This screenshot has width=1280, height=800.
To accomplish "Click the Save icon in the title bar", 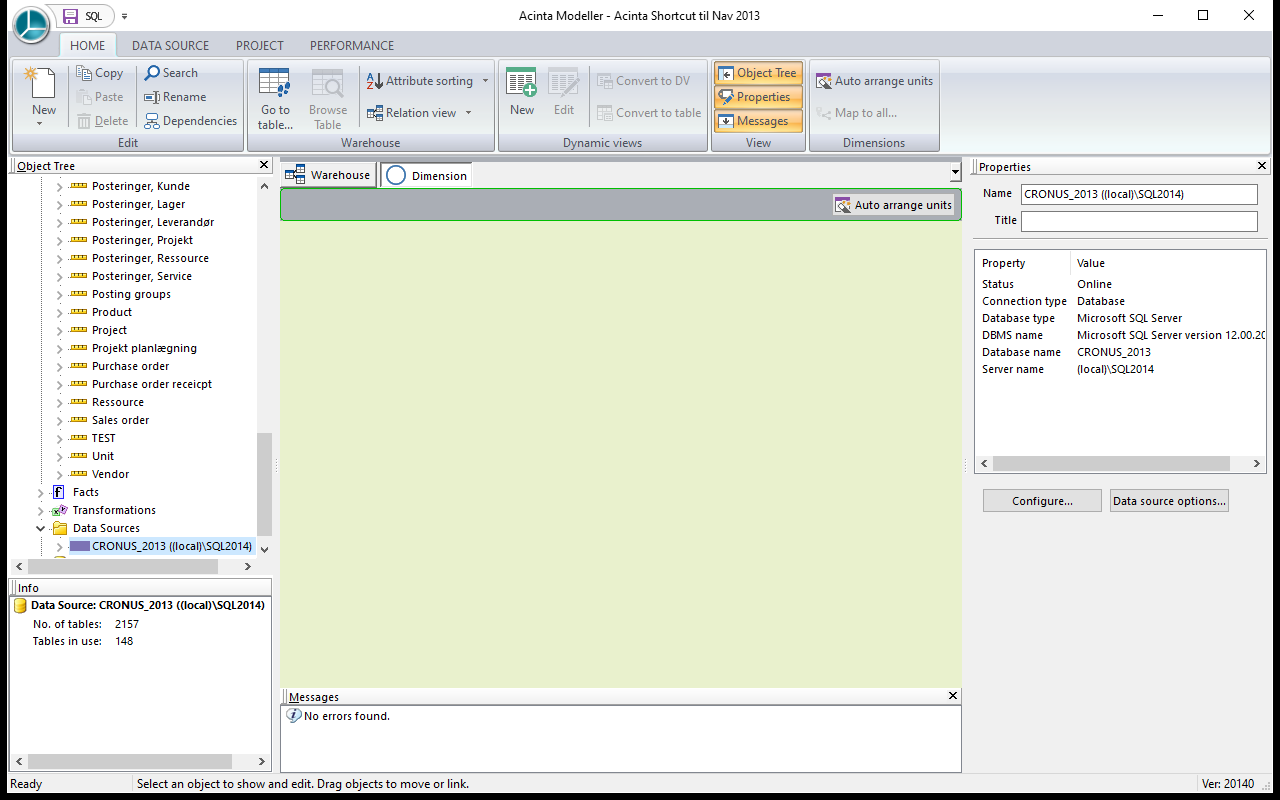I will (70, 16).
